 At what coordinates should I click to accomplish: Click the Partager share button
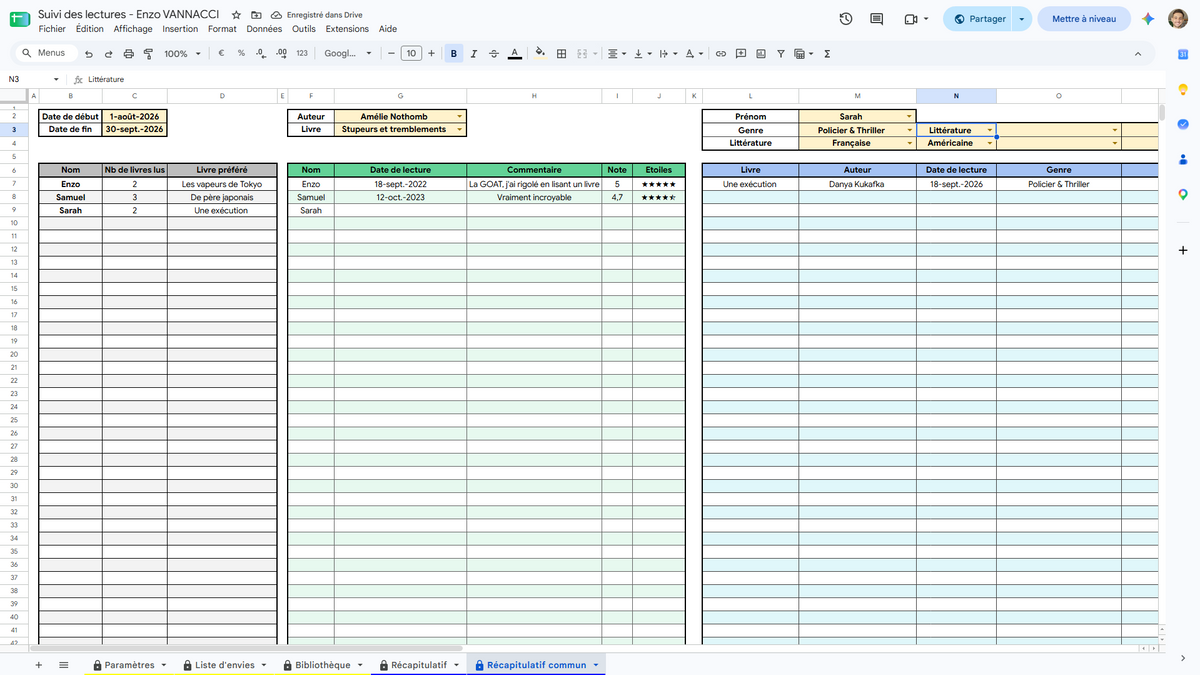(x=980, y=19)
